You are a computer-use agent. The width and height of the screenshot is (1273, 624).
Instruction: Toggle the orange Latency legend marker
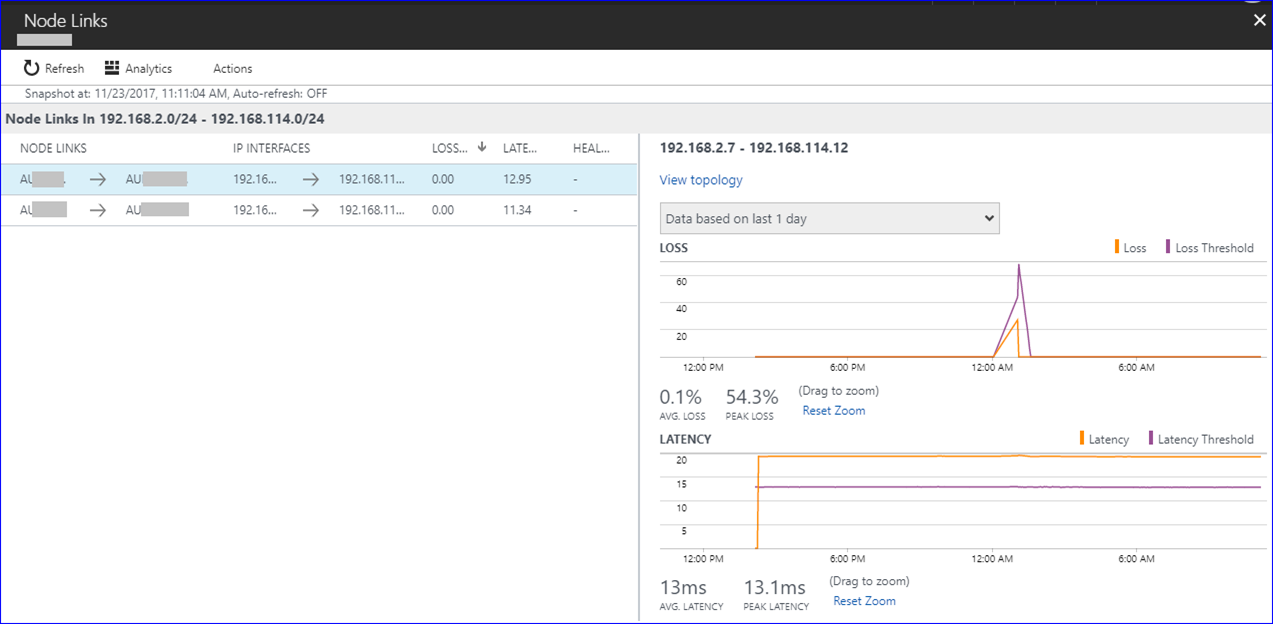[1082, 438]
